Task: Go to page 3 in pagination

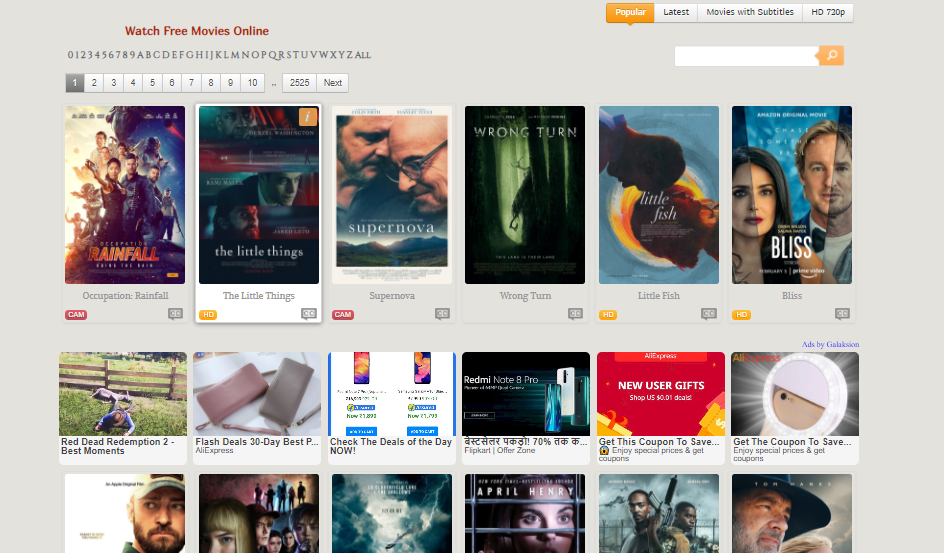Action: pyautogui.click(x=113, y=83)
